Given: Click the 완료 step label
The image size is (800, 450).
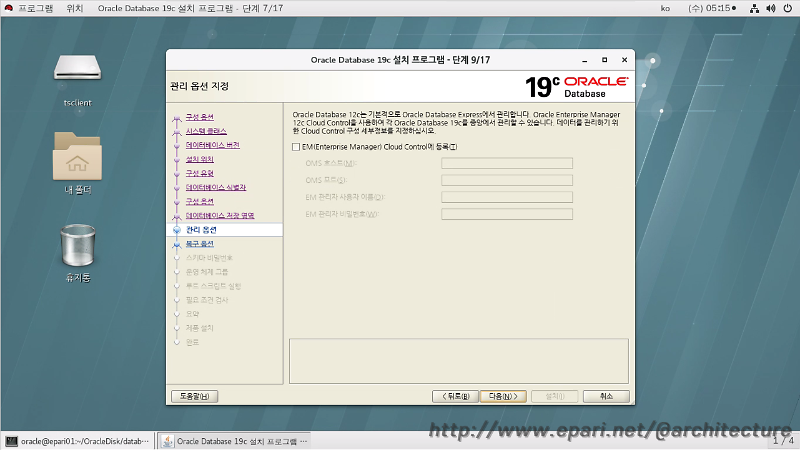Looking at the screenshot, I should 192,342.
